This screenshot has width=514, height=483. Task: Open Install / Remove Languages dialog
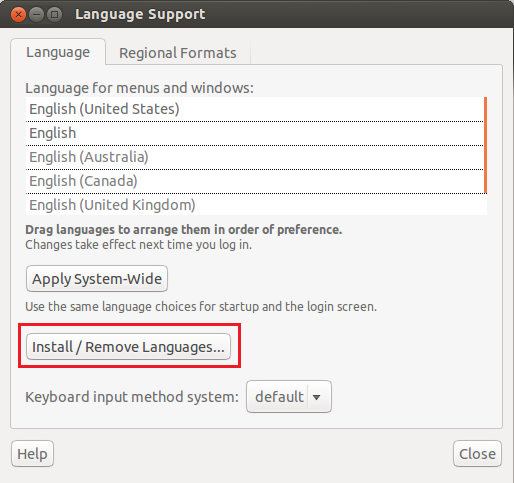128,347
